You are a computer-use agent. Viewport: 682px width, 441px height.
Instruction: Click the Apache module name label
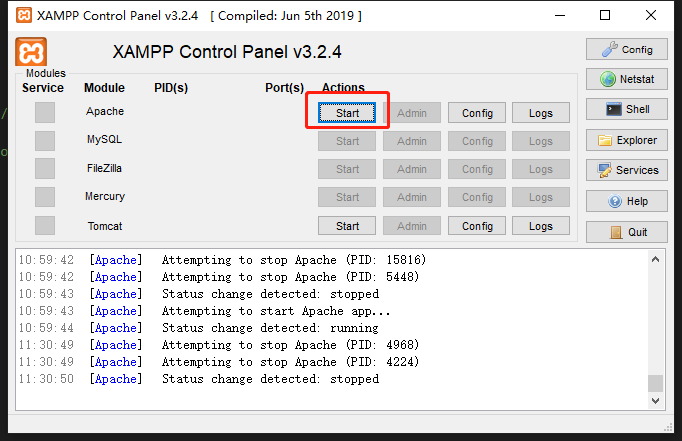(x=105, y=111)
